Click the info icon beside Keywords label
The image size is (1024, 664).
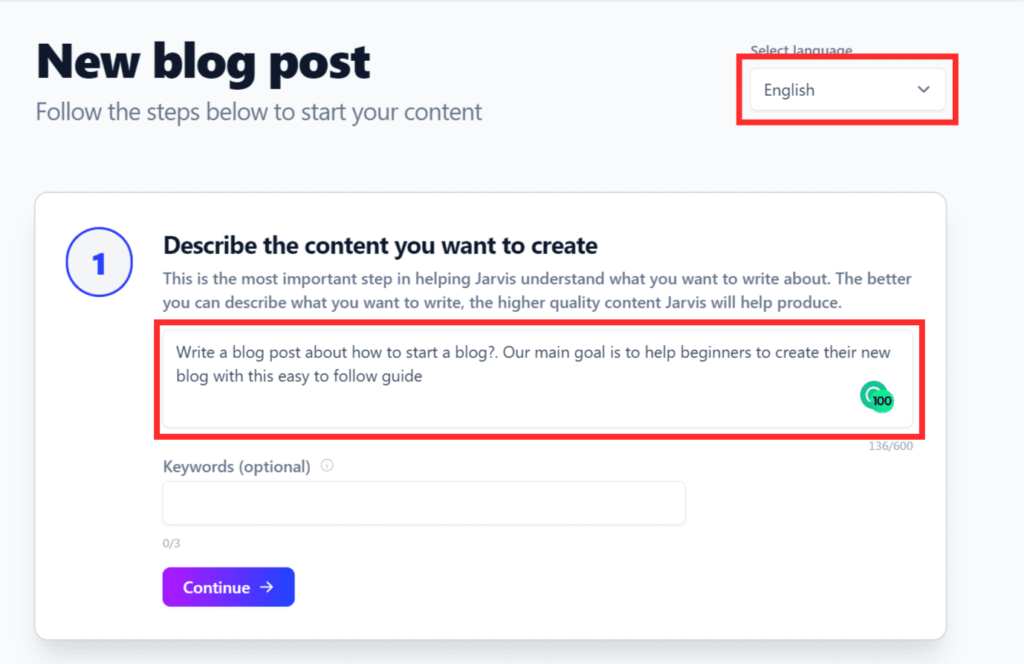point(327,466)
